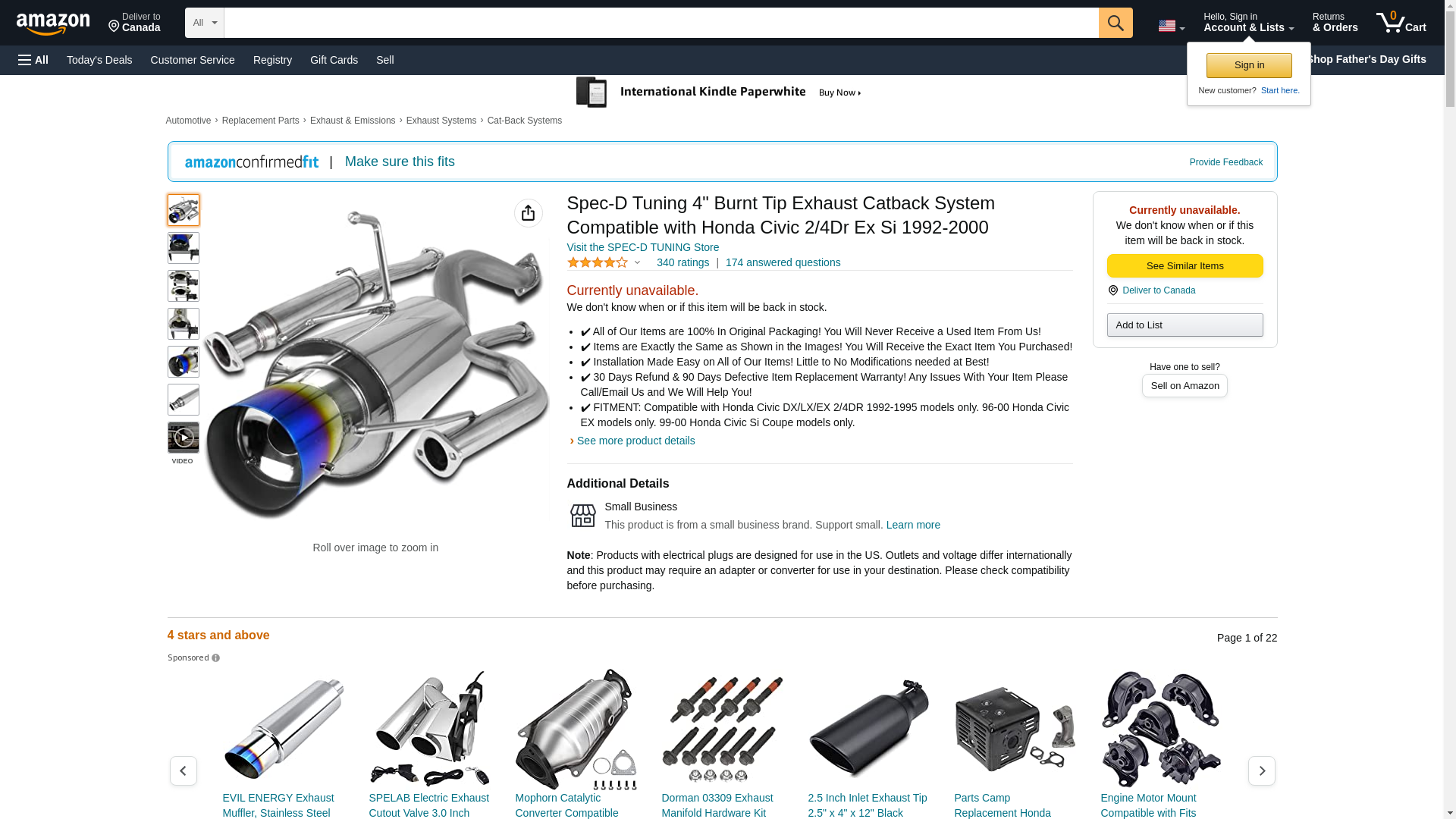Screen dimensions: 1456x819
Task: Expand the star ratings breakdown arrow
Action: pyautogui.click(x=637, y=262)
